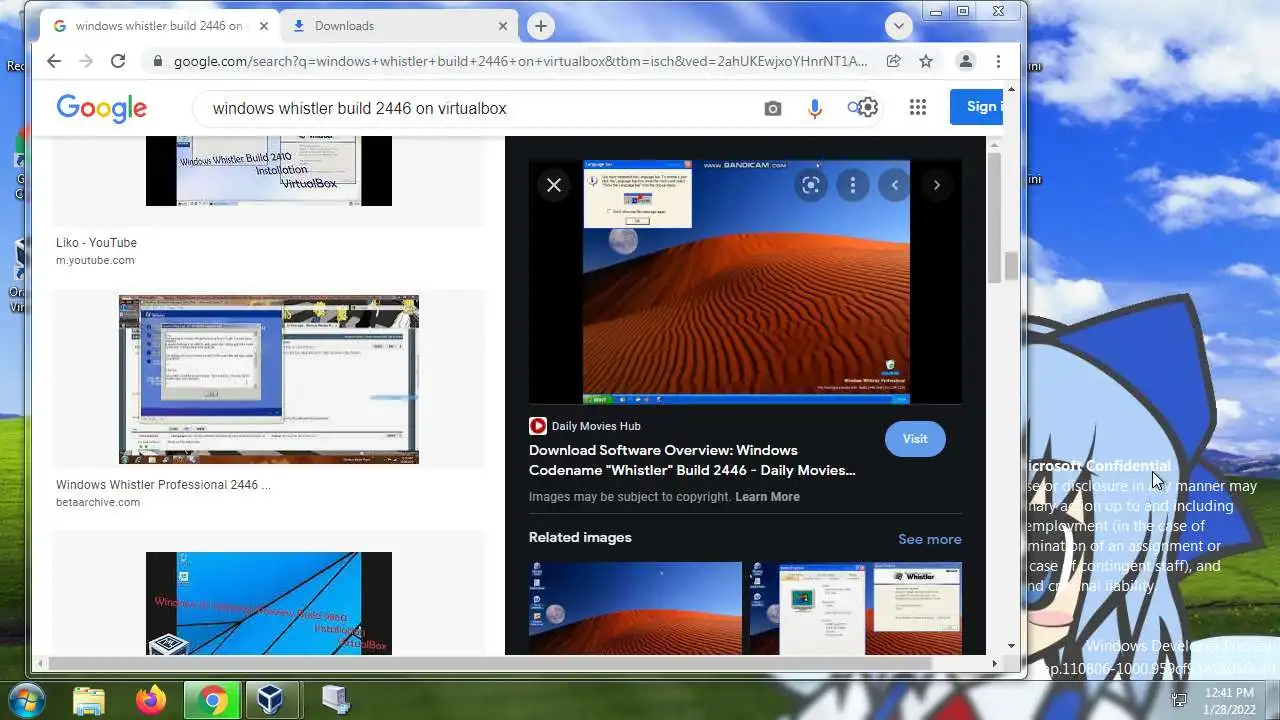
Task: Open the tab search dropdown arrow
Action: [x=898, y=26]
